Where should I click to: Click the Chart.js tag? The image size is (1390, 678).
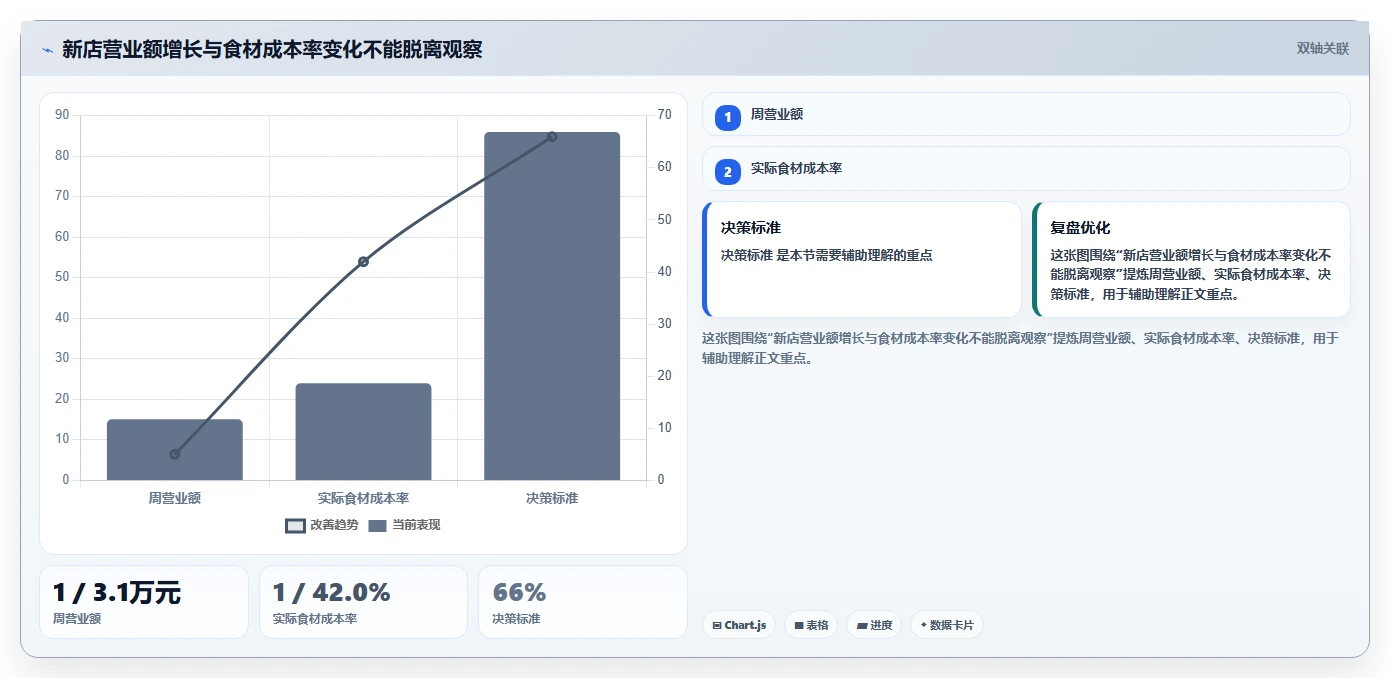[x=739, y=625]
